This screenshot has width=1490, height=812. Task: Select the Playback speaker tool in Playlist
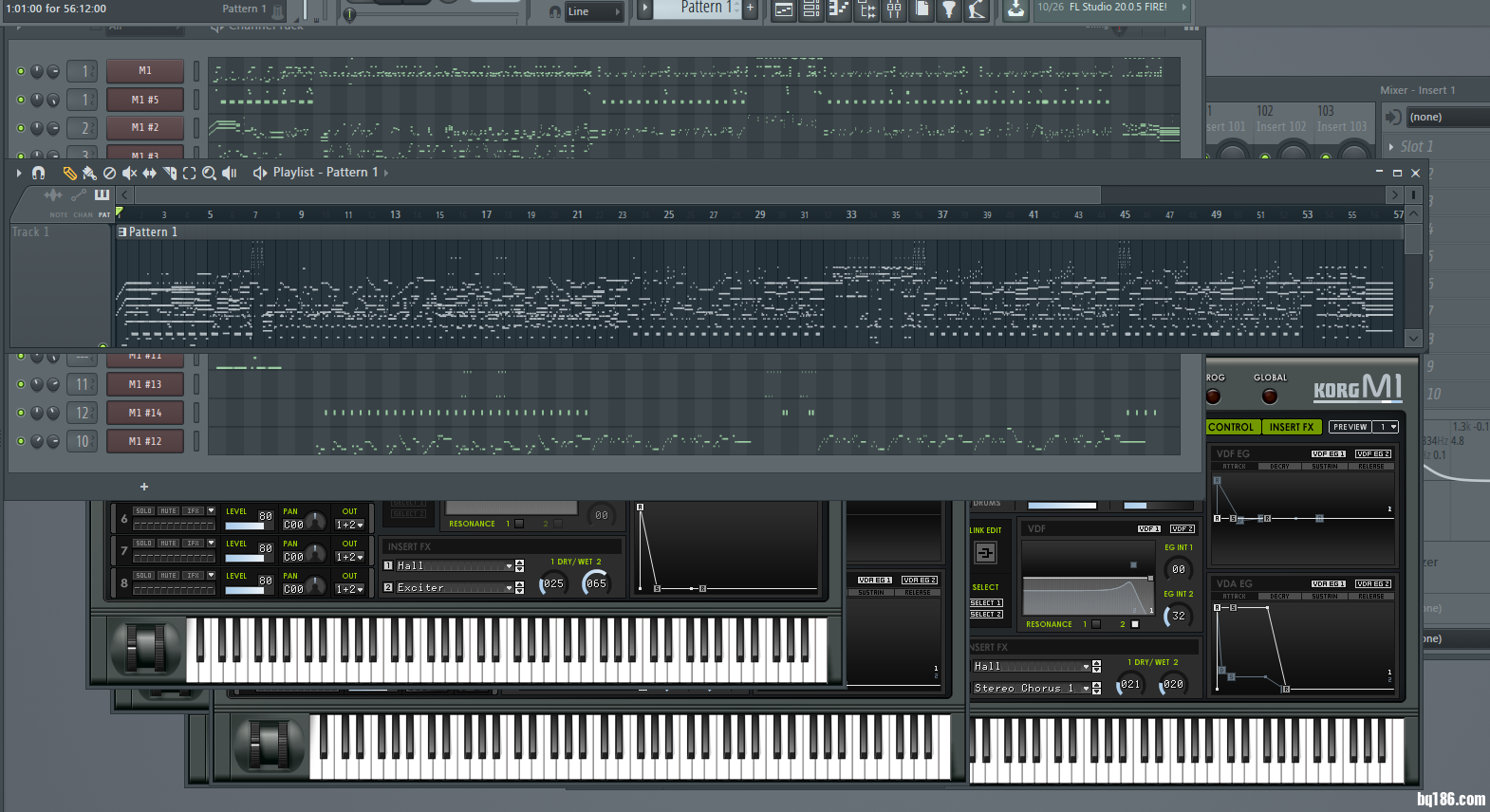229,173
